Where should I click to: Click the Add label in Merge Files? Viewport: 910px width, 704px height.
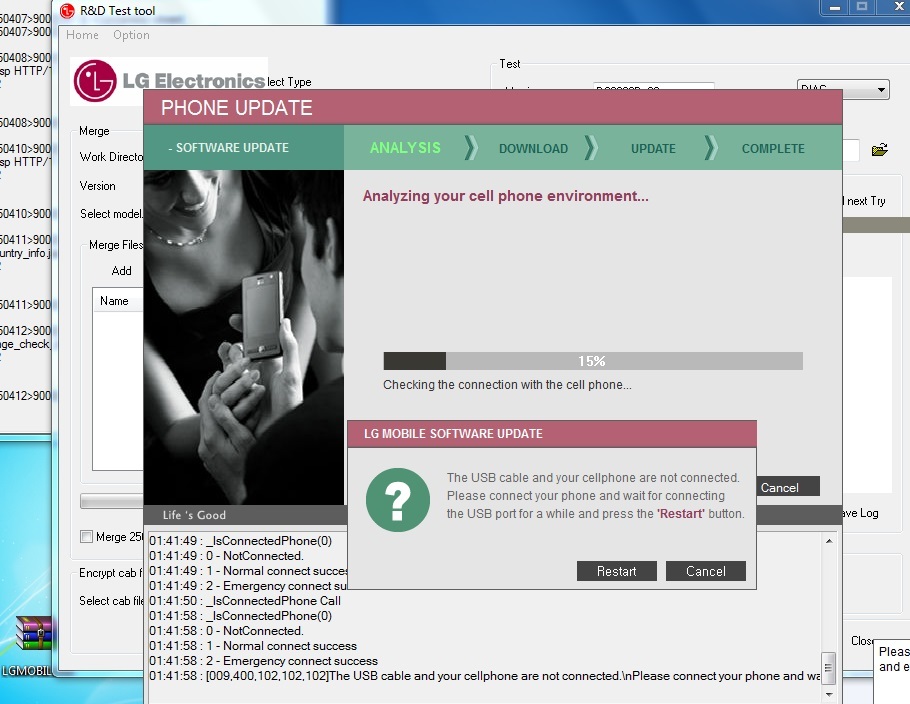coord(121,270)
